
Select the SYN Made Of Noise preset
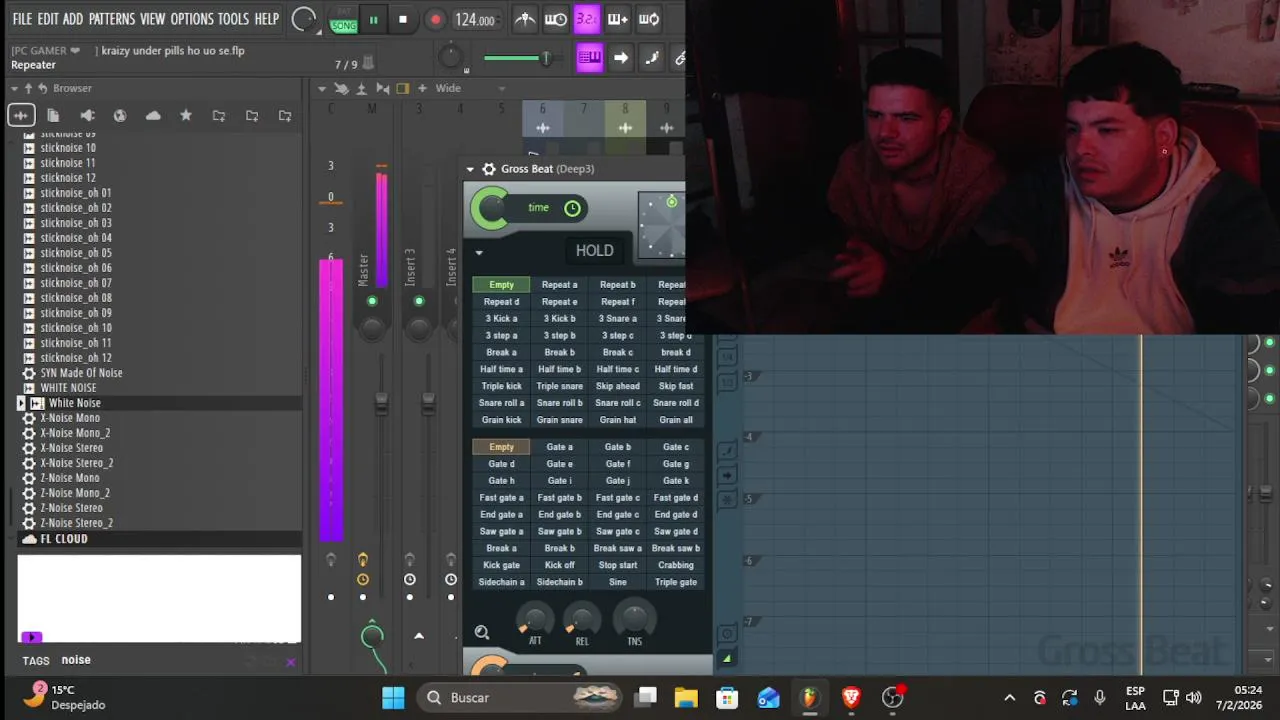coord(81,373)
